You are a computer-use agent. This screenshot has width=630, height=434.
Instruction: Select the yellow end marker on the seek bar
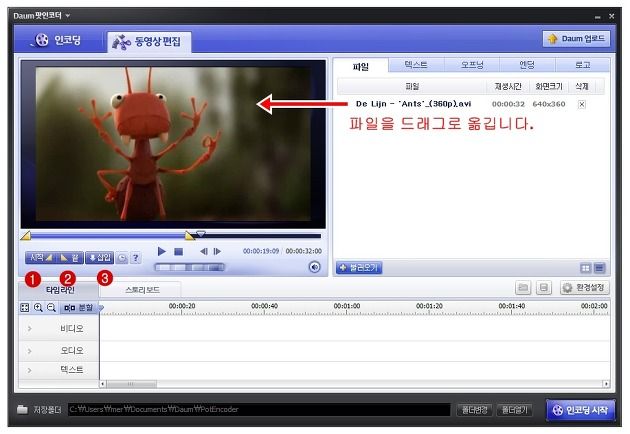click(x=190, y=235)
